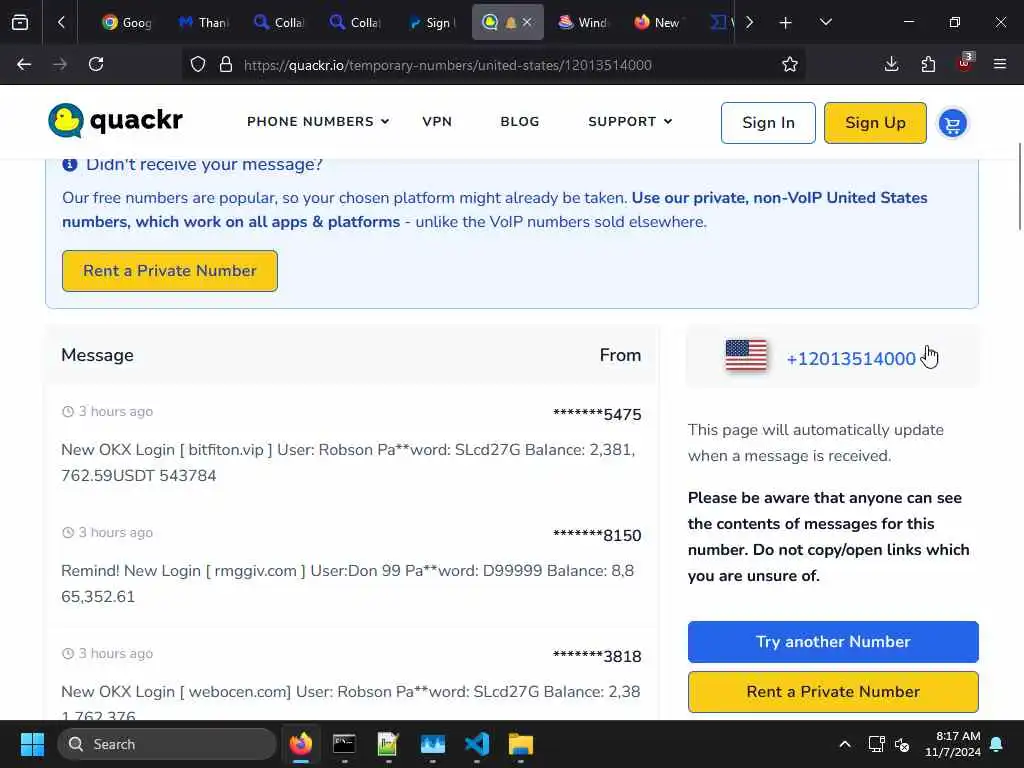This screenshot has height=768, width=1024.
Task: Go forward with the forward arrow
Action: [x=60, y=64]
